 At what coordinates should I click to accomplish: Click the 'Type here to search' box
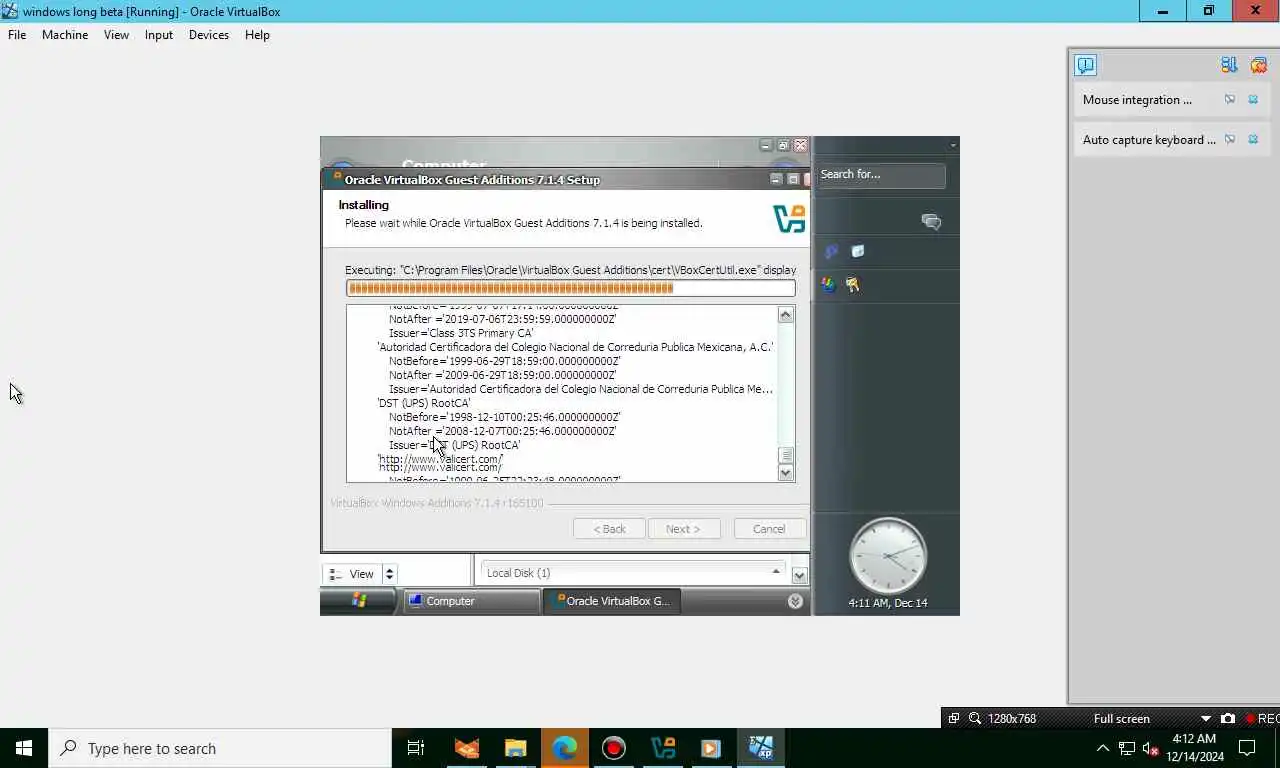220,748
